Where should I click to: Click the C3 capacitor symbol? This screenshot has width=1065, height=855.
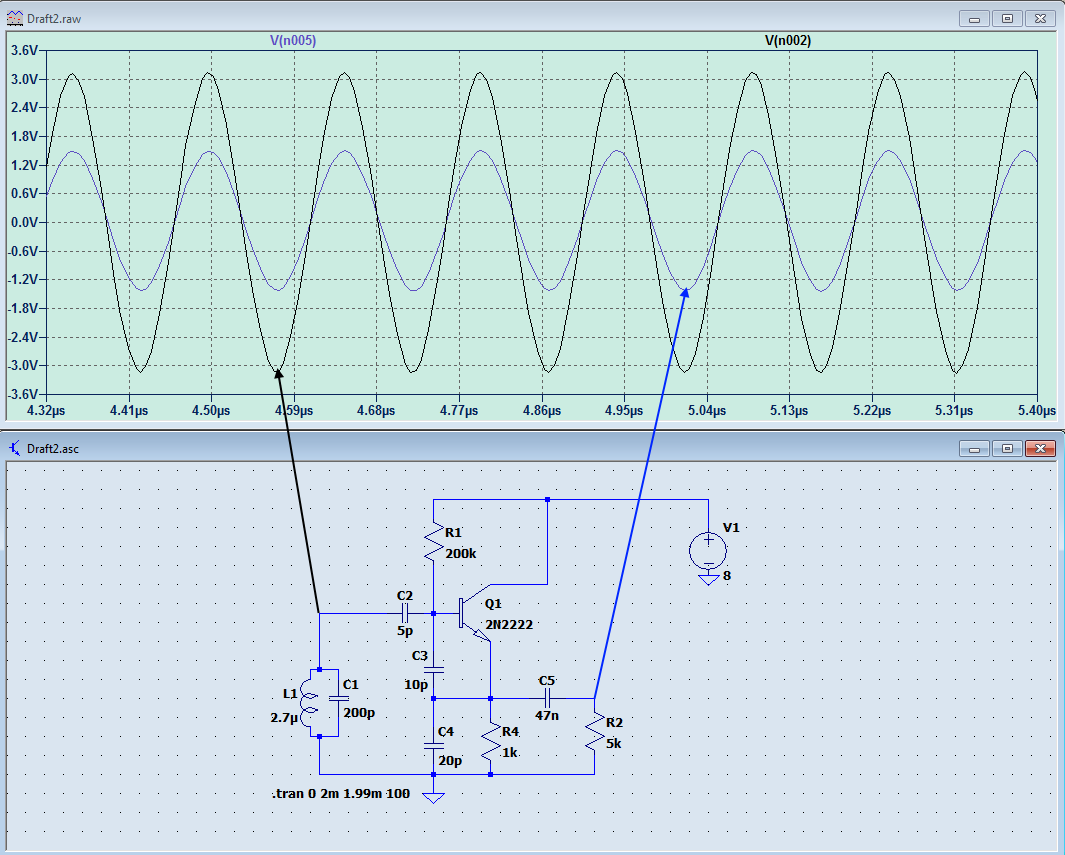click(433, 670)
